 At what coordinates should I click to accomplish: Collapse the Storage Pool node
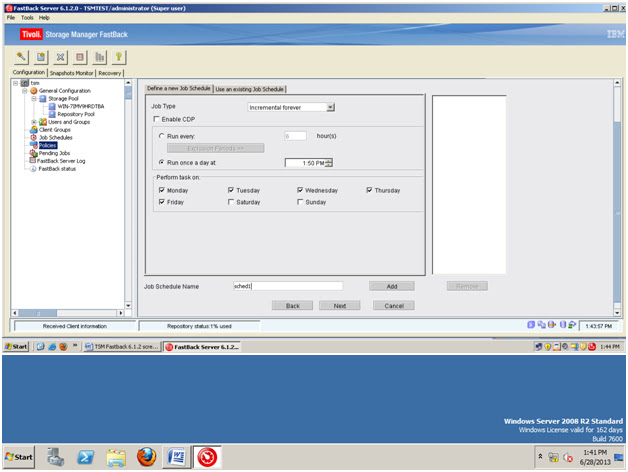point(34,99)
